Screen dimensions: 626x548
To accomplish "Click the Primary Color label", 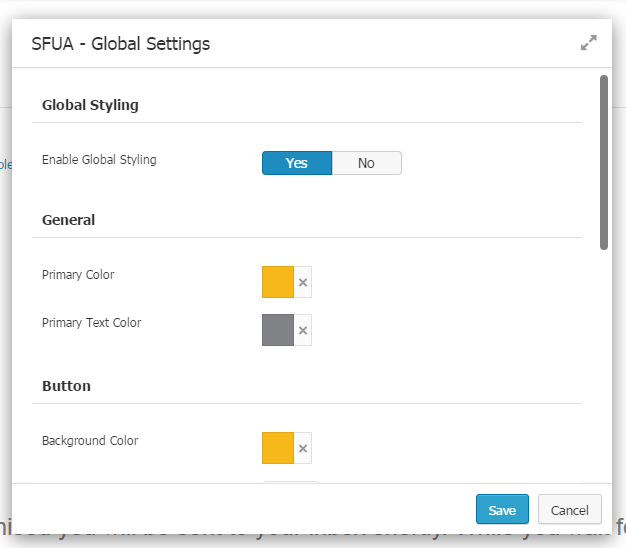I will 79,275.
